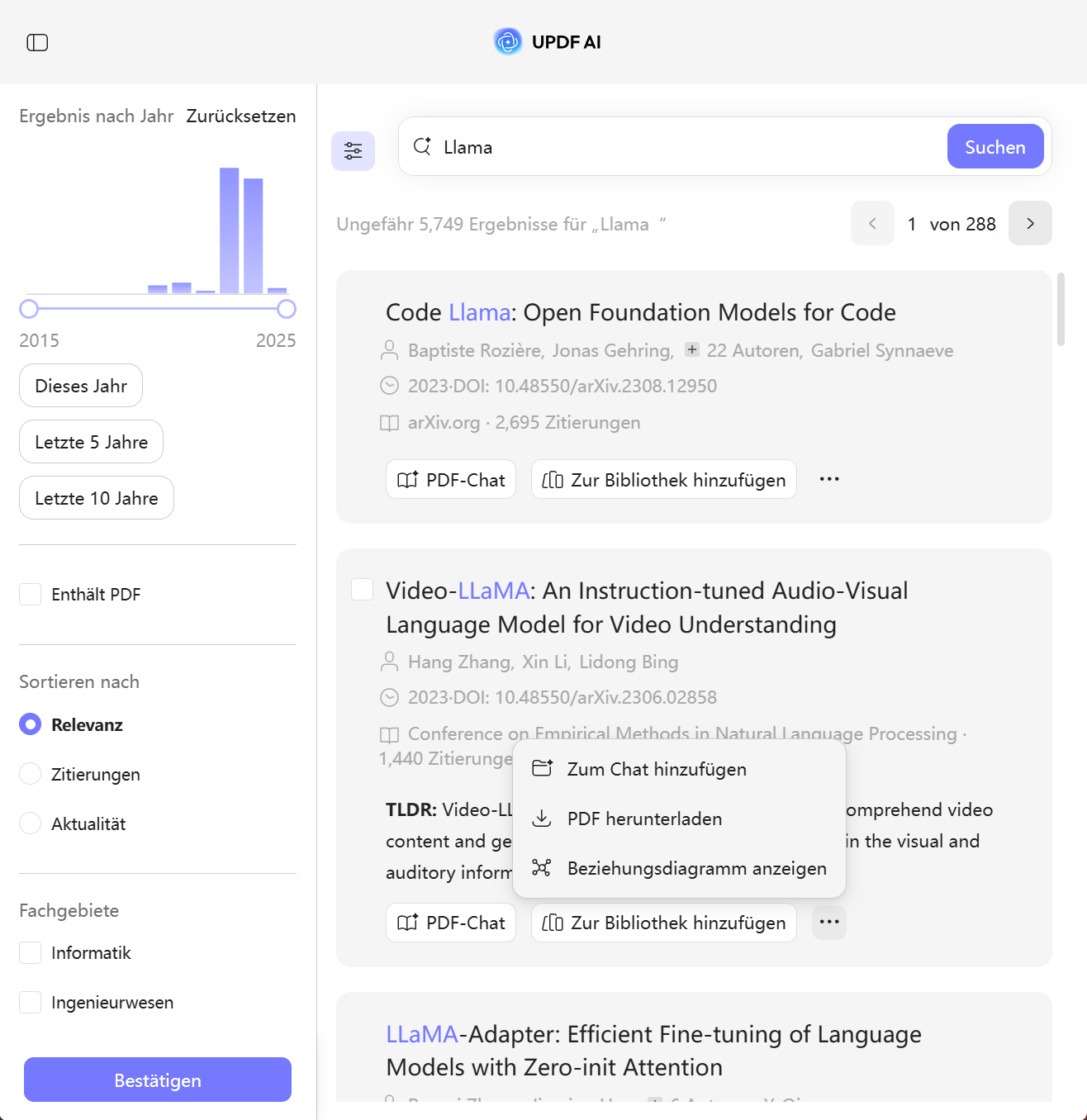Click the filter settings icon
The height and width of the screenshot is (1120, 1087).
click(353, 151)
